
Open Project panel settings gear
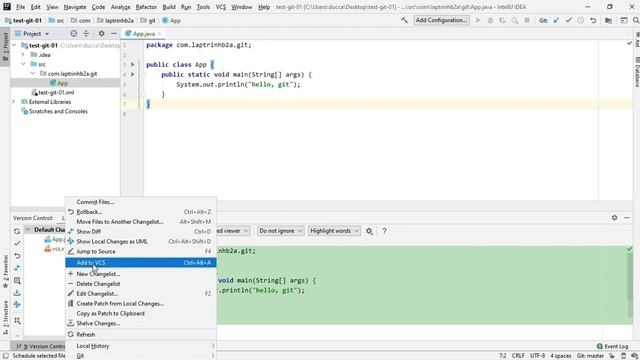101,33
